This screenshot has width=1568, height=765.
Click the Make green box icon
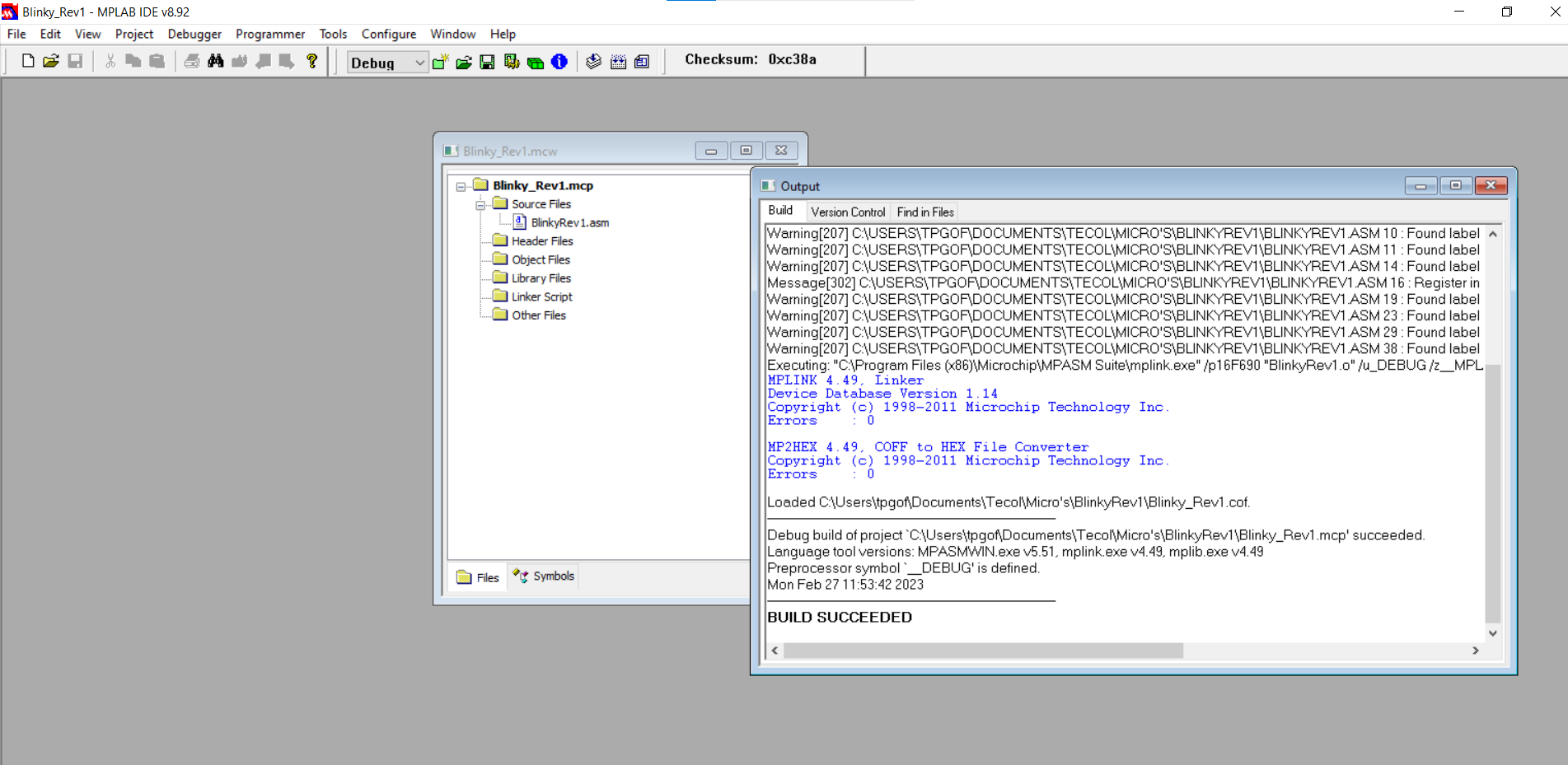point(535,62)
